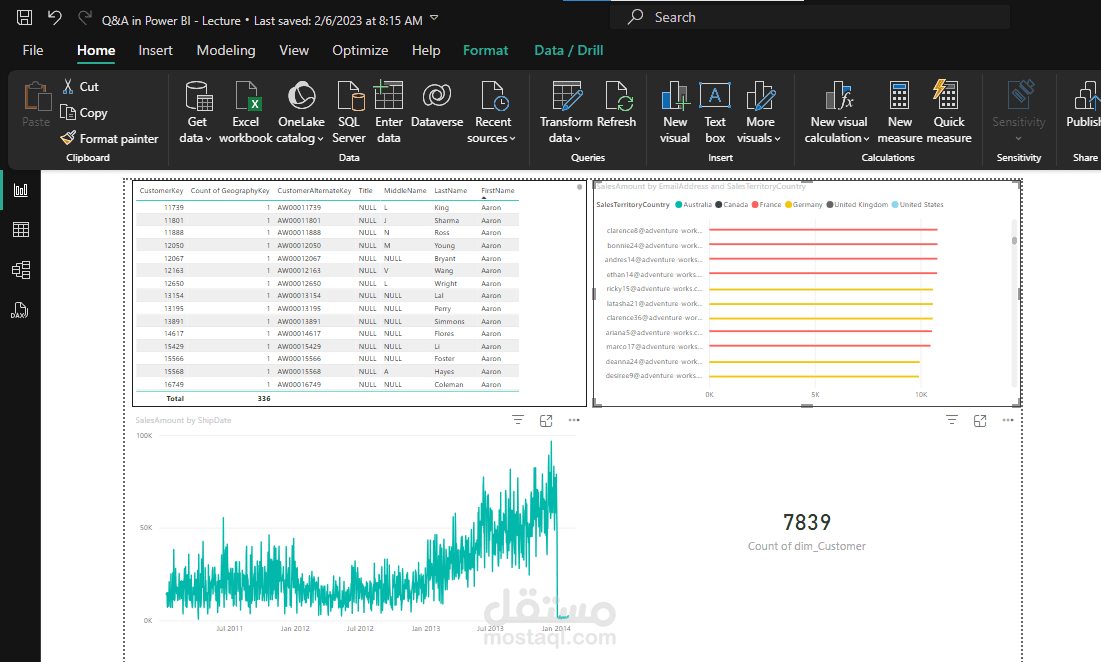Save the report with the floppy icon
The height and width of the screenshot is (662, 1101).
24,18
